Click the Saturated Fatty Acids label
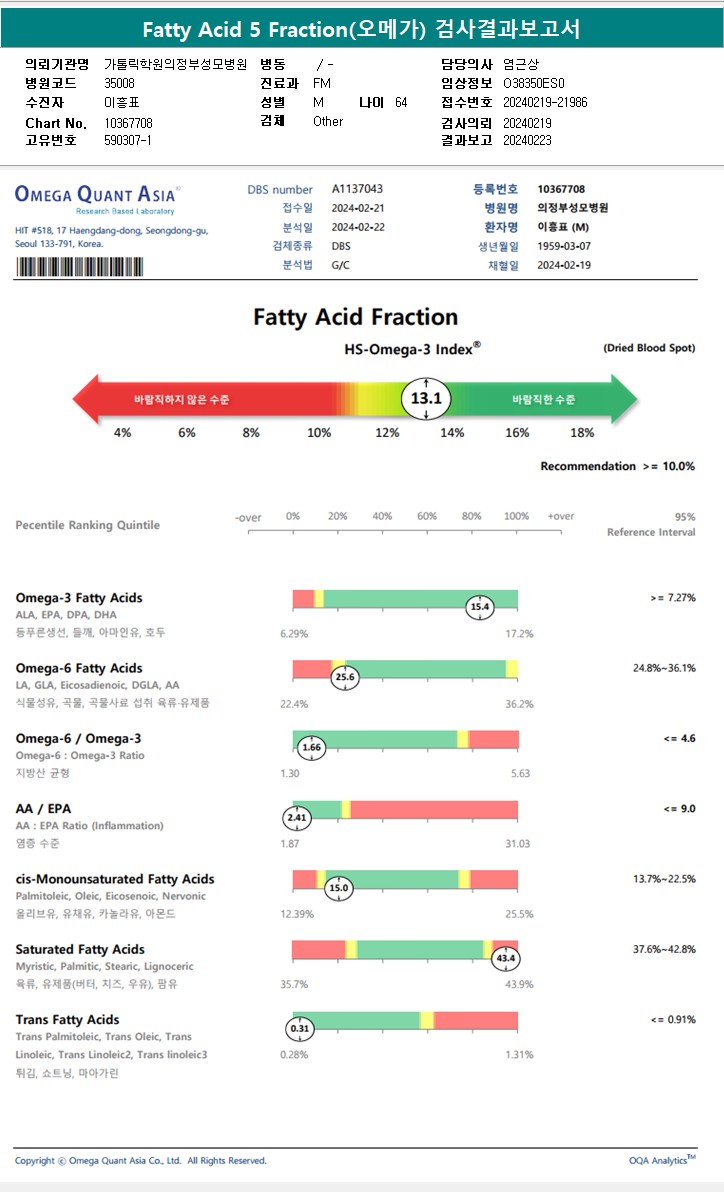This screenshot has width=724, height=1192. [80, 949]
